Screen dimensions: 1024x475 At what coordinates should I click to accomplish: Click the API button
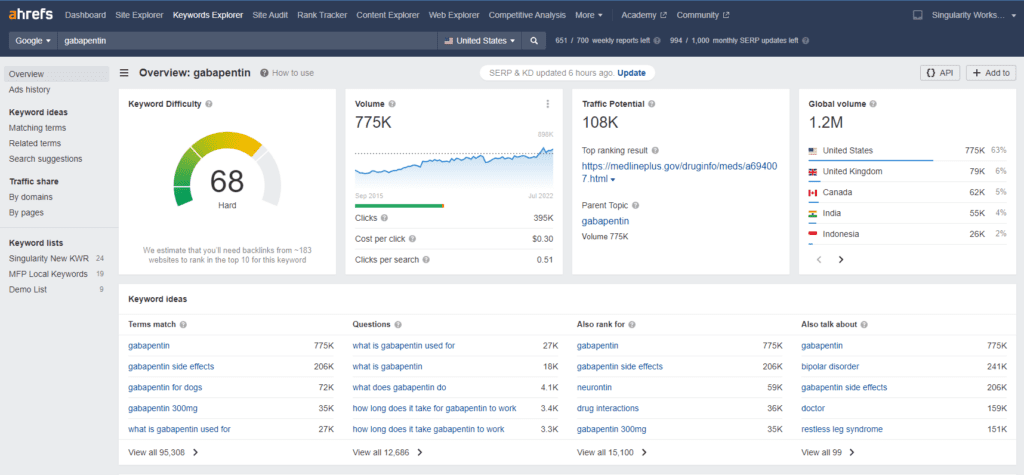(x=940, y=73)
